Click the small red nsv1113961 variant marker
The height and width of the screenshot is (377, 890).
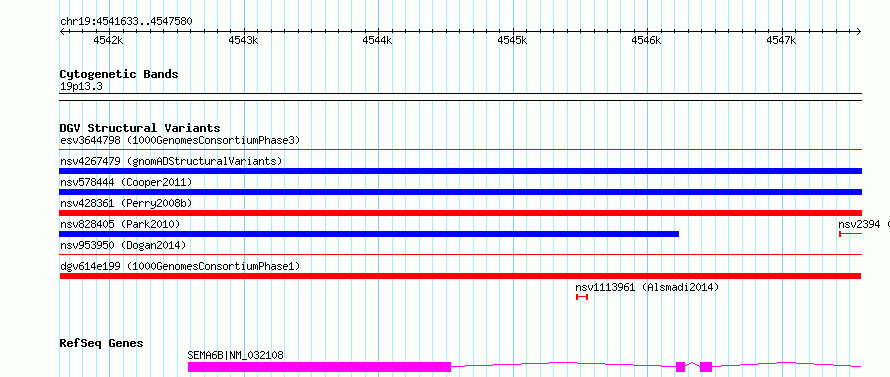pyautogui.click(x=582, y=297)
